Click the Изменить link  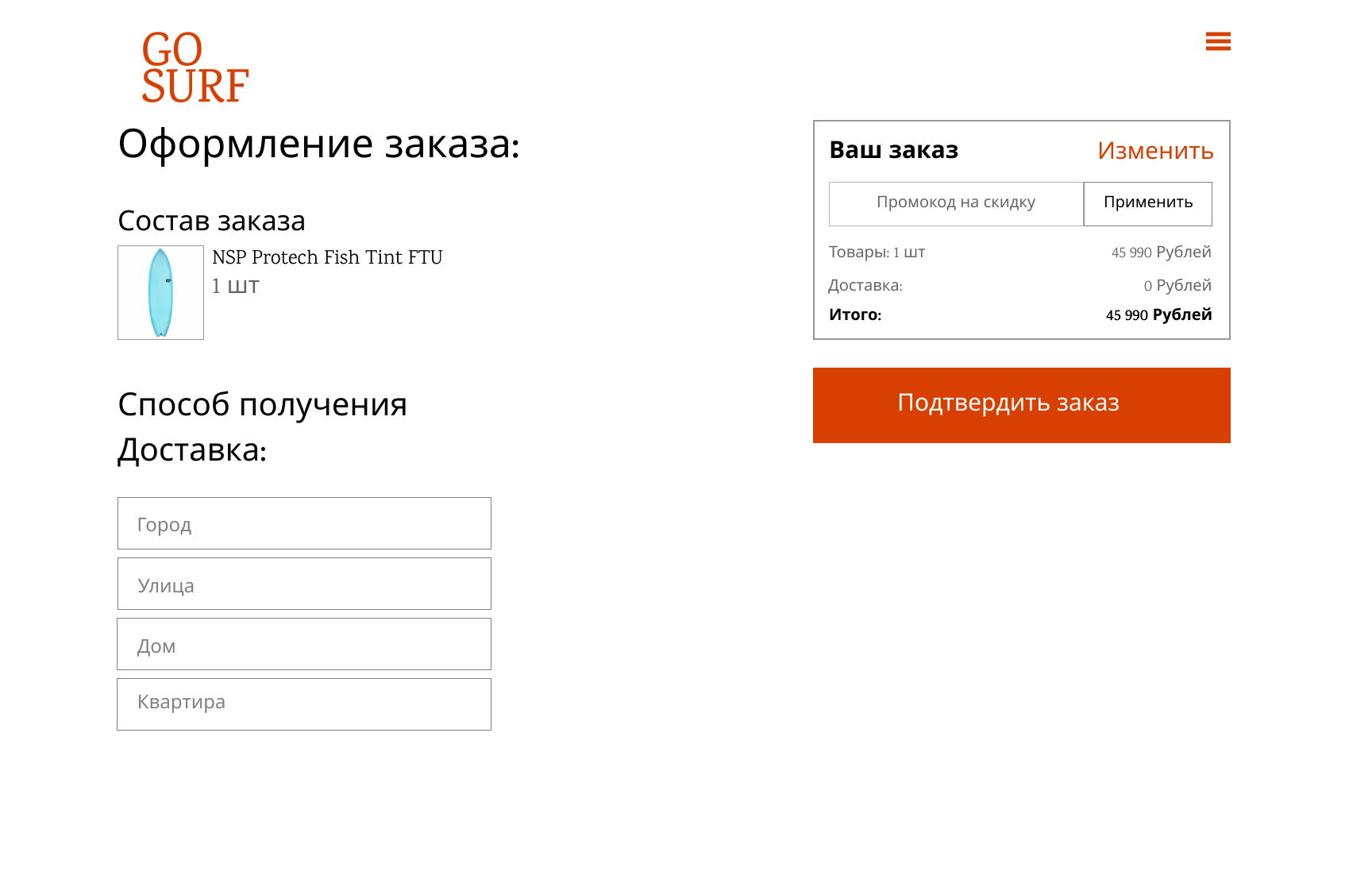coord(1154,150)
